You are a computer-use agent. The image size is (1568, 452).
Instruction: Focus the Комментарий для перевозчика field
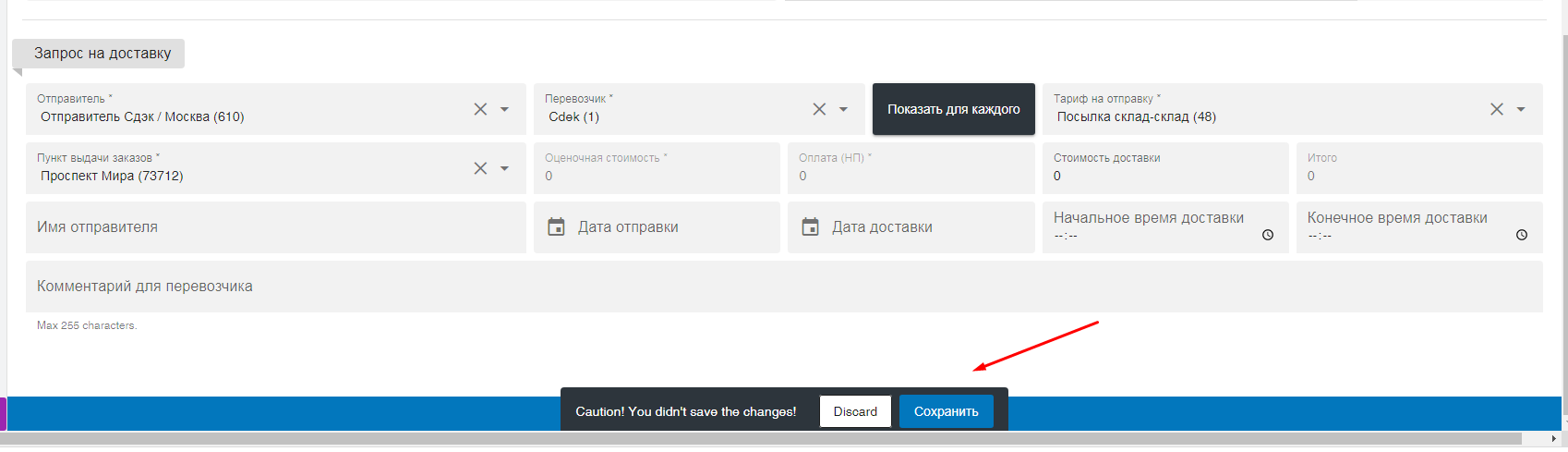pos(784,287)
